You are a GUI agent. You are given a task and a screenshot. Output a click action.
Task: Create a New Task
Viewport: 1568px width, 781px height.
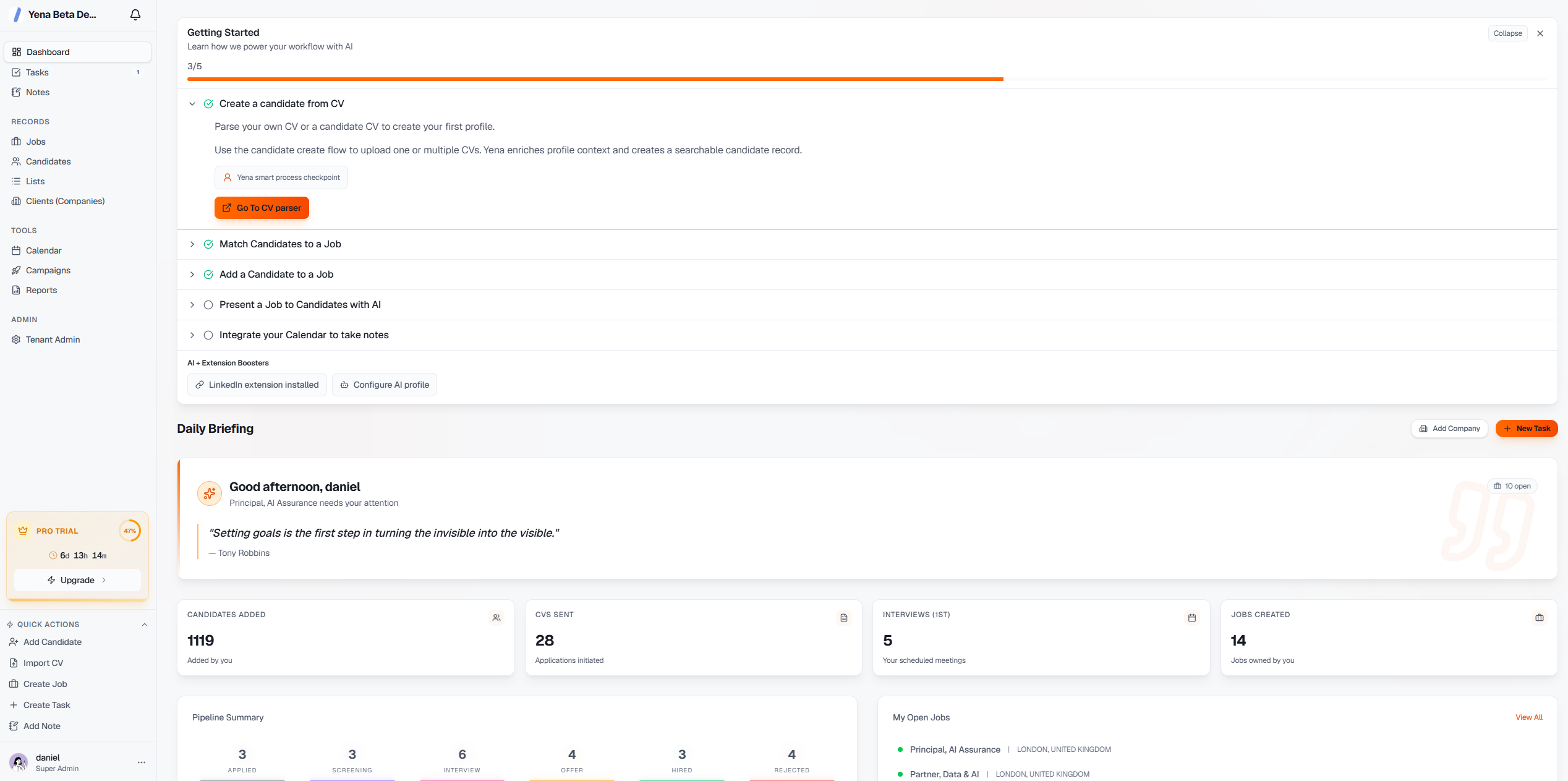pyautogui.click(x=1527, y=429)
